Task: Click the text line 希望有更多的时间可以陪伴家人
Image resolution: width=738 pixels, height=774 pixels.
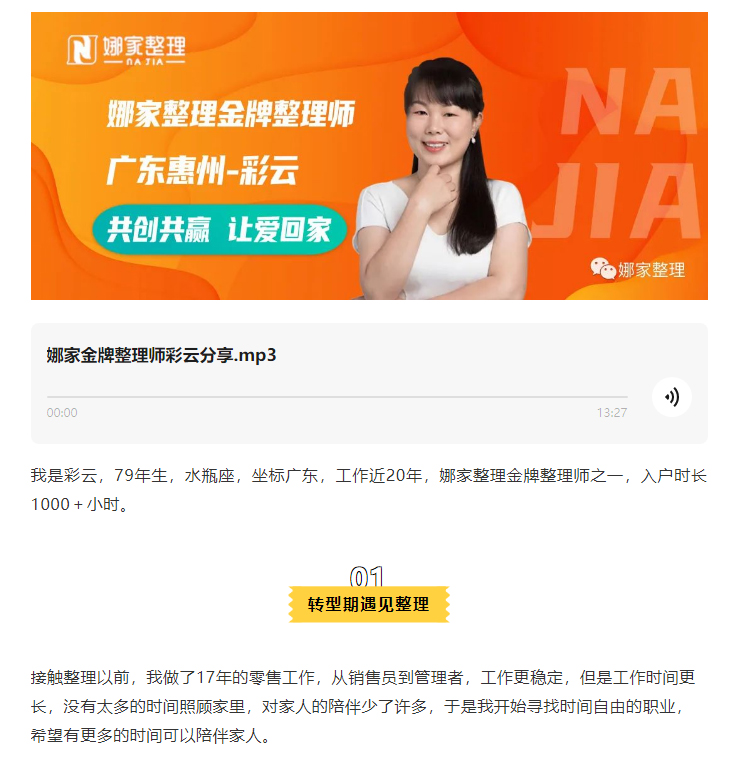Action: [150, 736]
